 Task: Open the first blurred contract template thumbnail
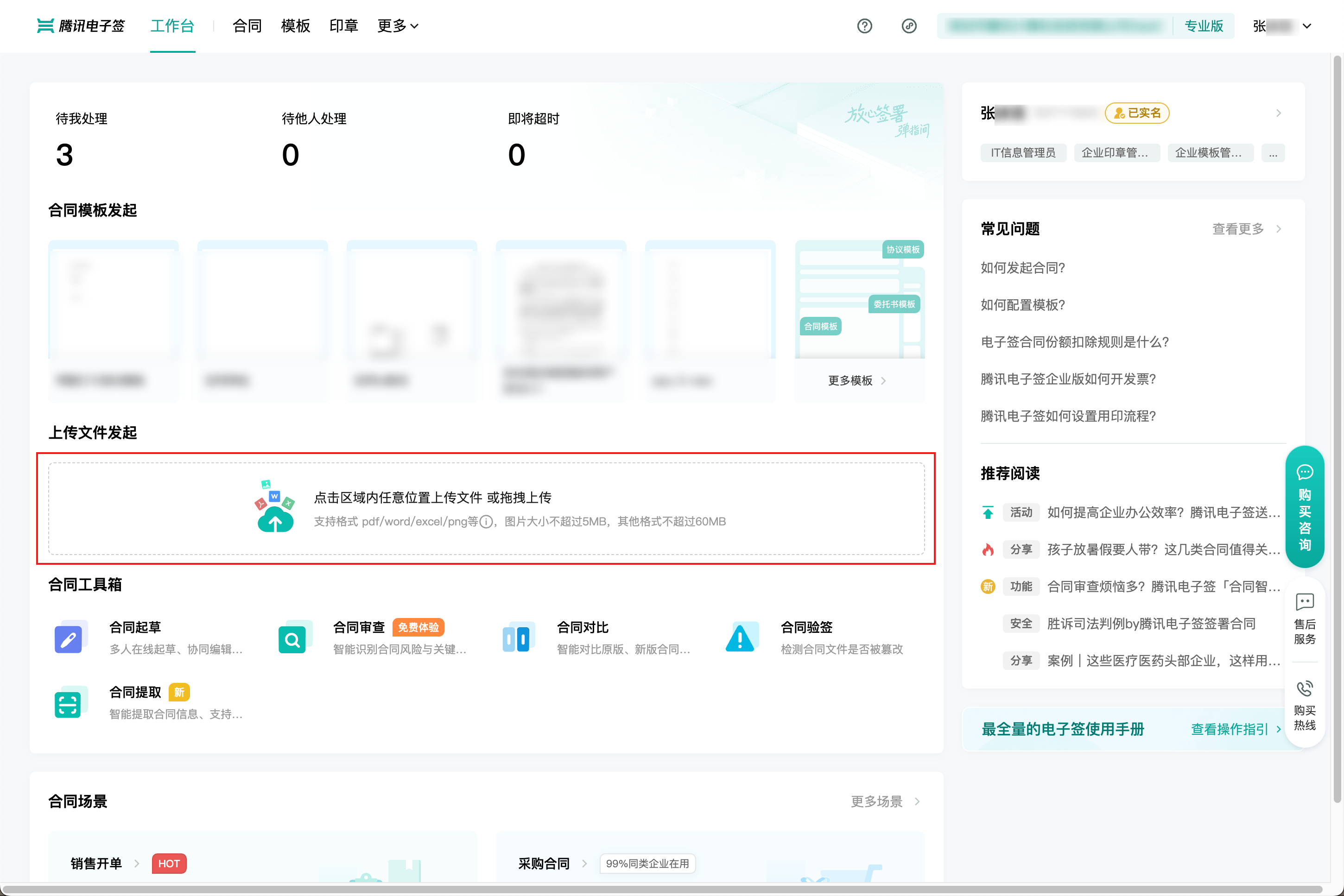[x=113, y=321]
